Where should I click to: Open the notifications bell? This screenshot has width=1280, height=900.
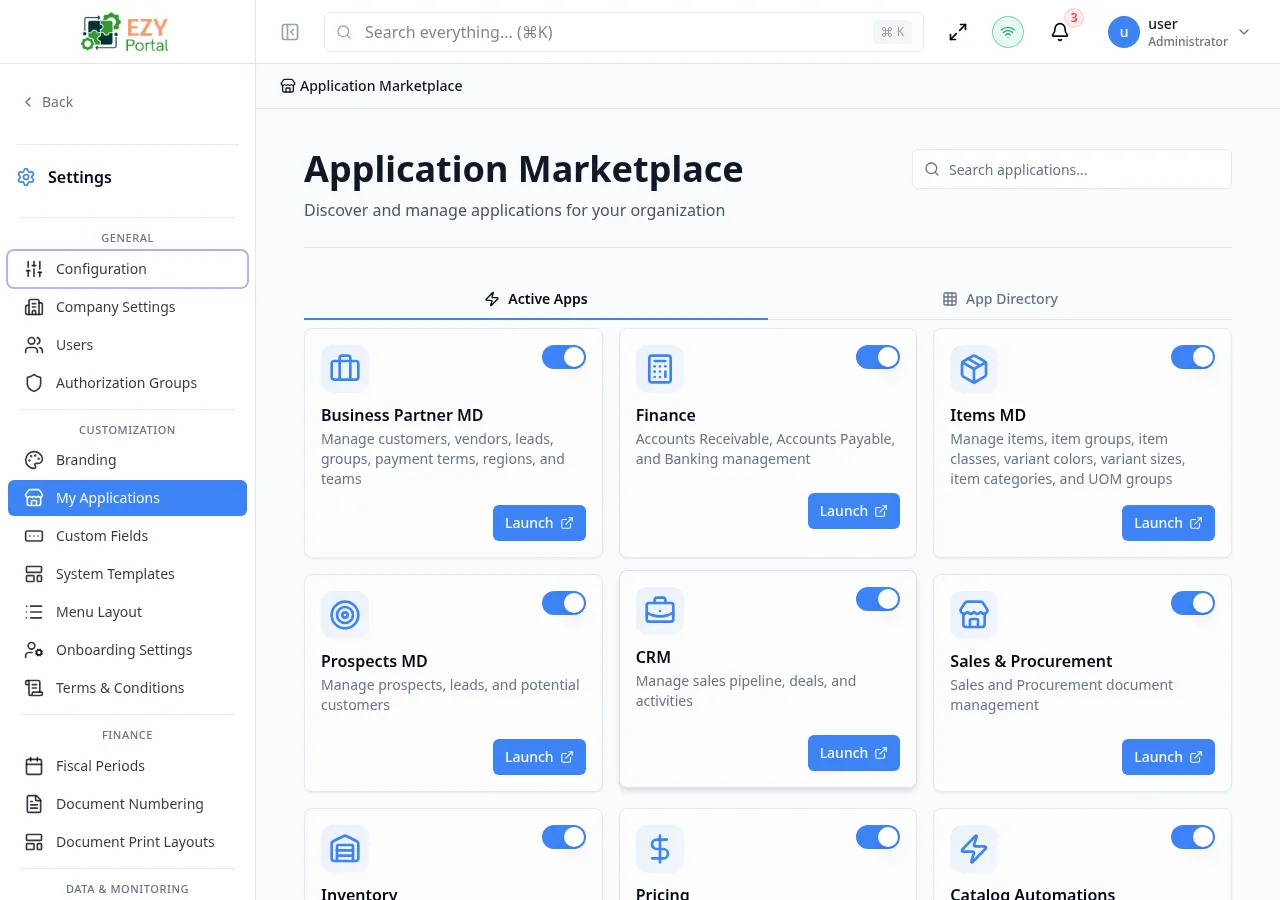(1060, 32)
